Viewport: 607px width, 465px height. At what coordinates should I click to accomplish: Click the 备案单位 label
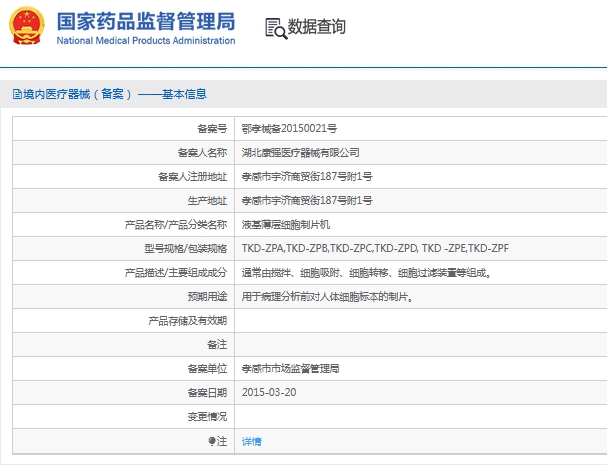tap(207, 369)
